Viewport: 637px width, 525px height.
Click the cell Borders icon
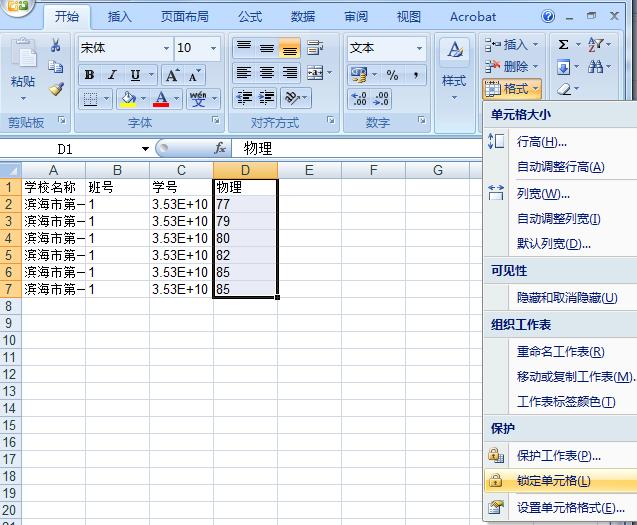[x=90, y=99]
